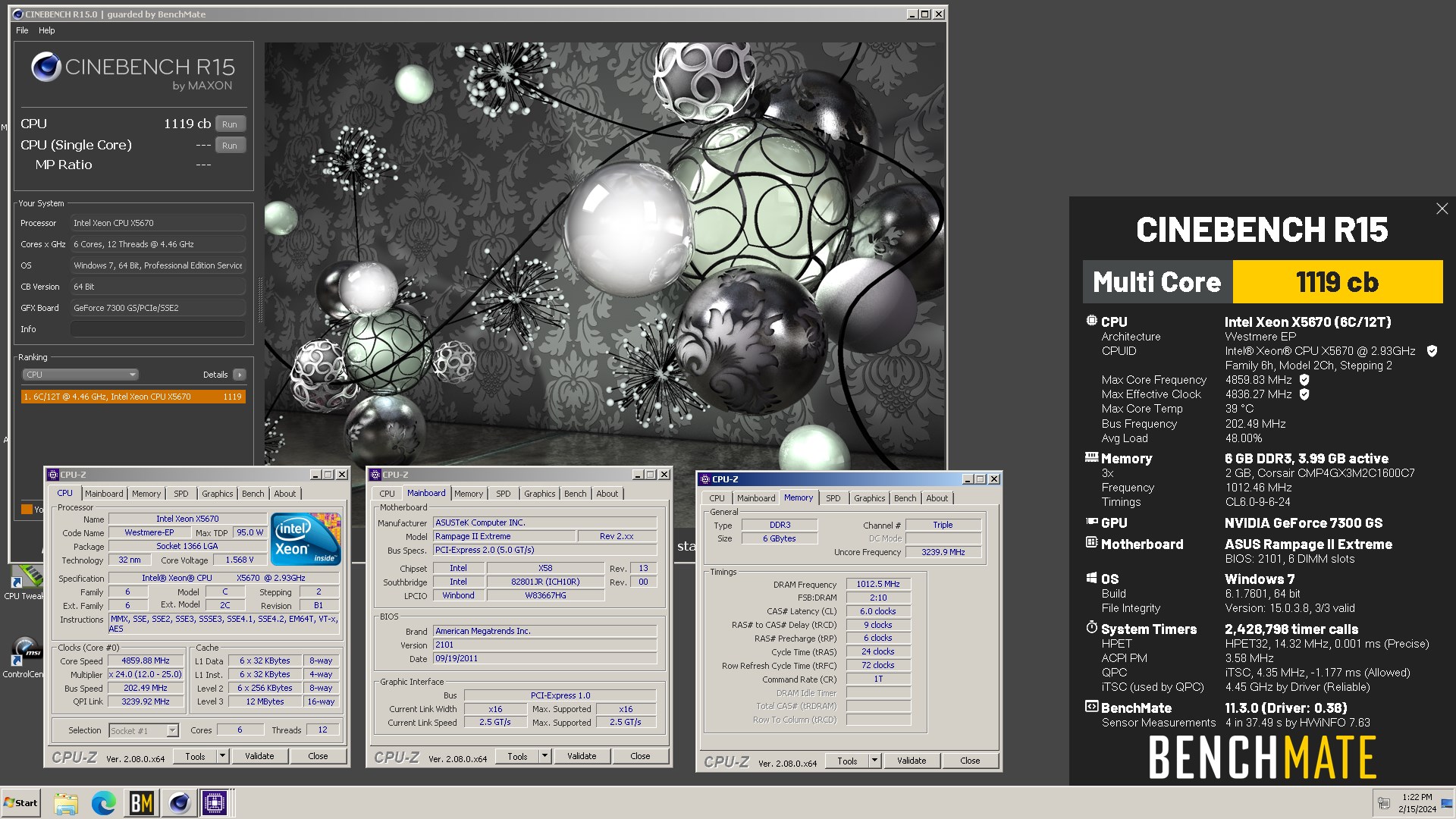The width and height of the screenshot is (1456, 819).
Task: Click the Uncore Frequency 3239.9 MHz value
Action: click(x=943, y=552)
